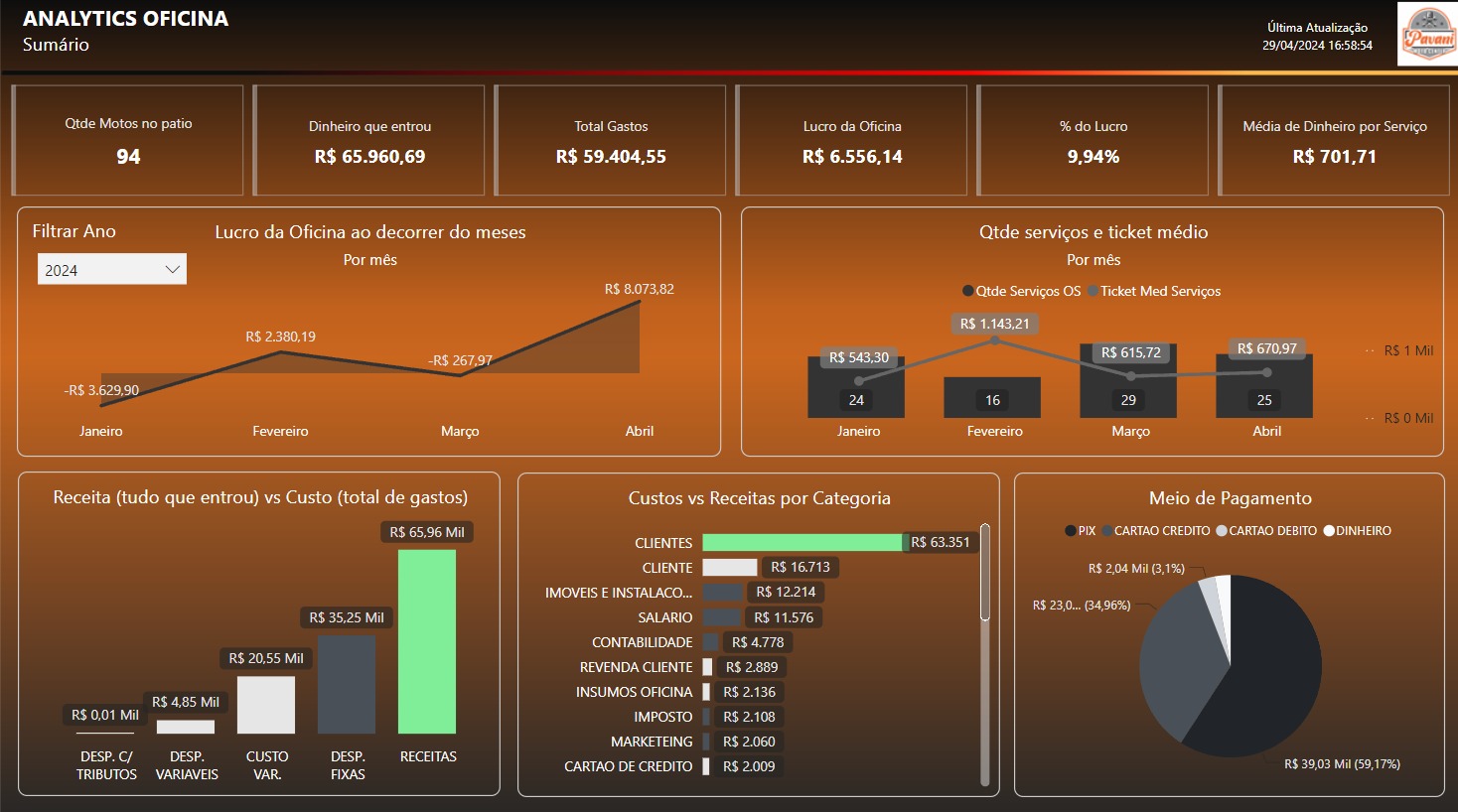
Task: Select the Total Gastos card
Action: pyautogui.click(x=611, y=140)
